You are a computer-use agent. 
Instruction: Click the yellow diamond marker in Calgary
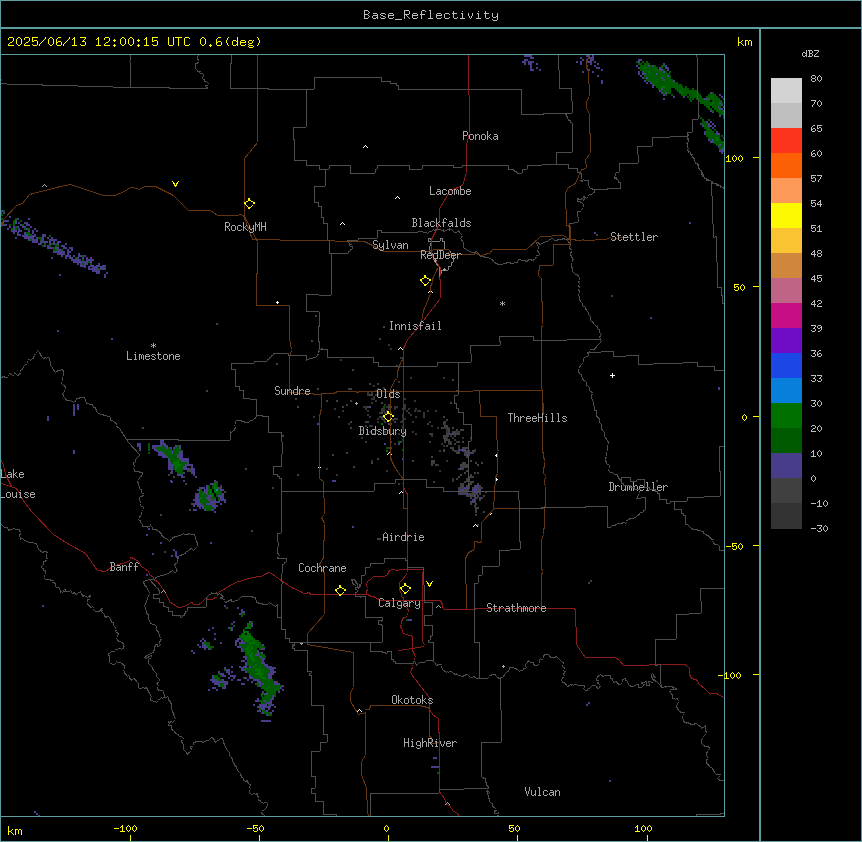(x=405, y=589)
